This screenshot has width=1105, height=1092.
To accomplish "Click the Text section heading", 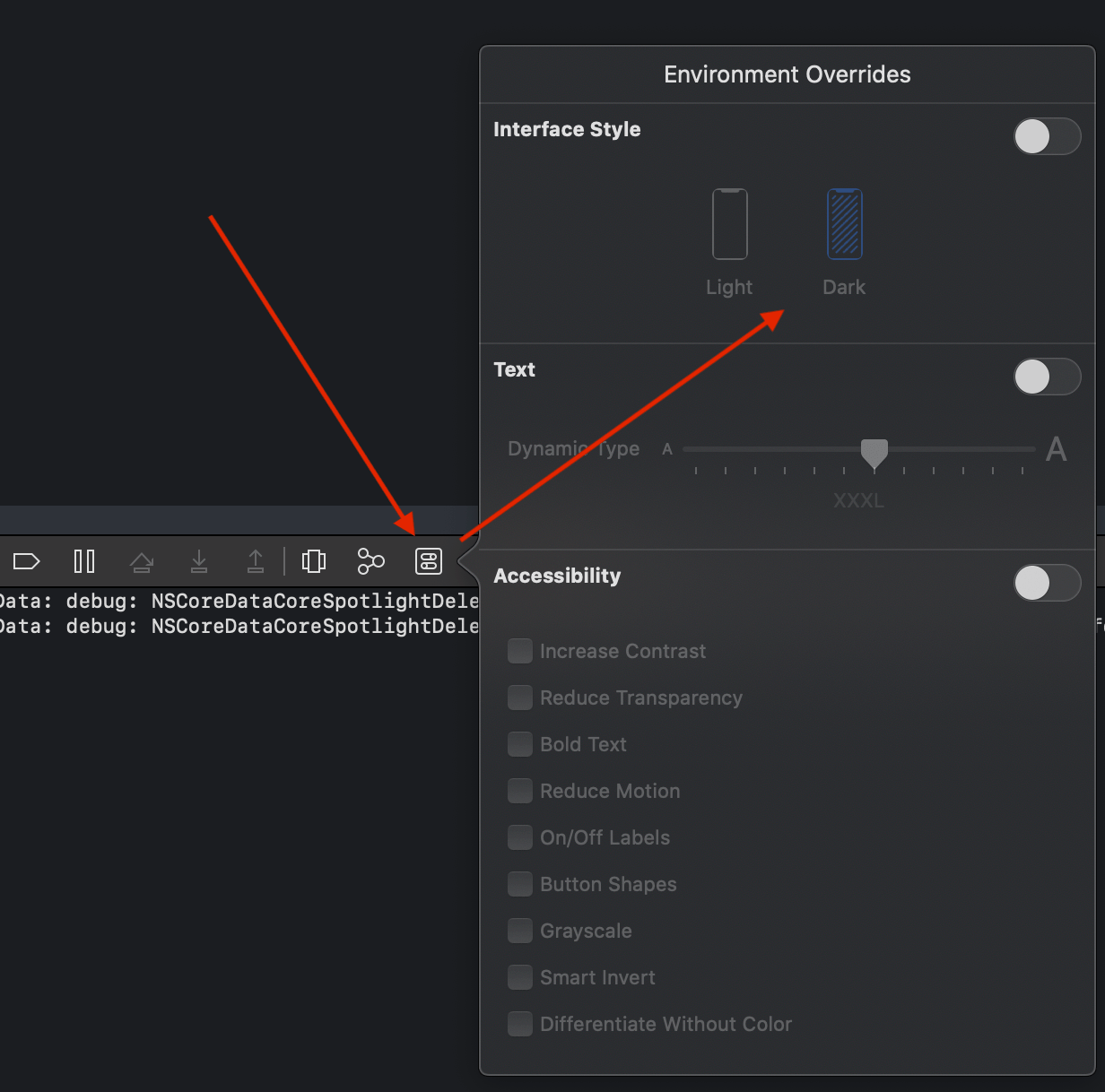I will pyautogui.click(x=514, y=369).
